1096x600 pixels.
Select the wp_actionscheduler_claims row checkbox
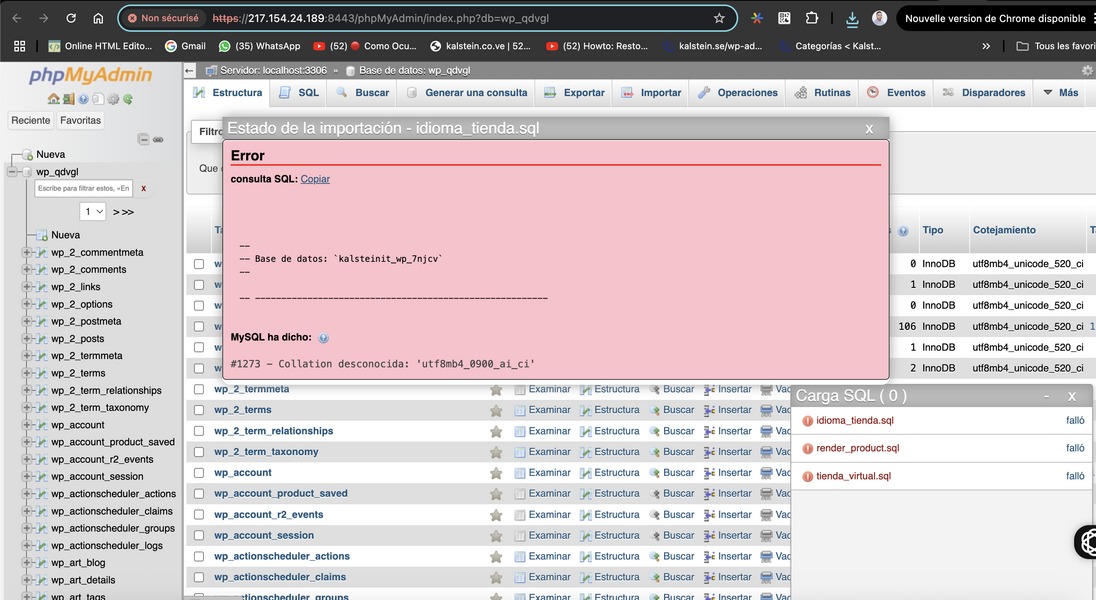tap(199, 577)
